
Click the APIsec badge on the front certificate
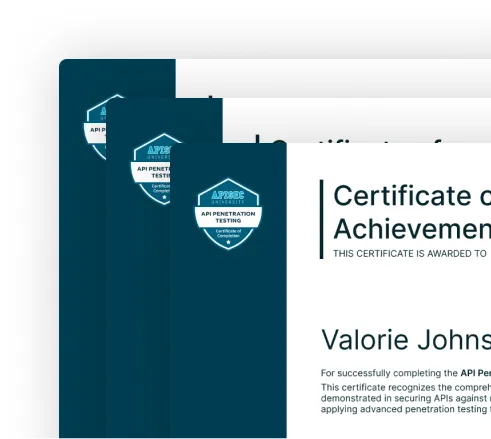point(228,214)
